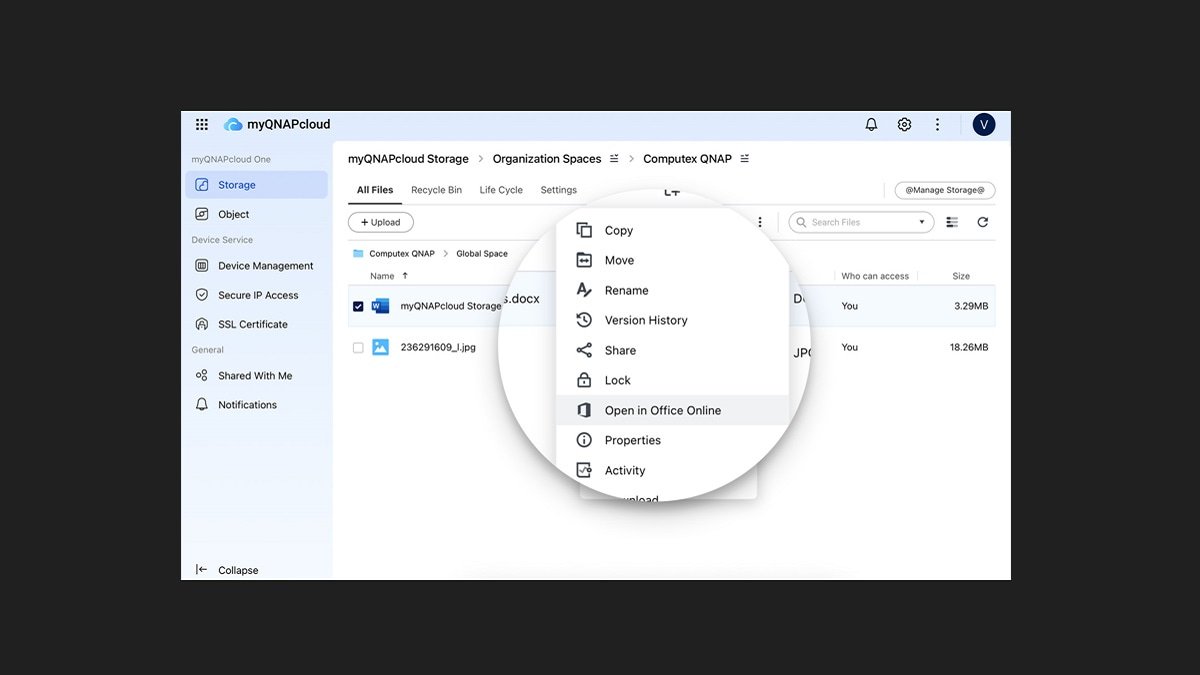Open the user avatar V menu
The width and height of the screenshot is (1200, 675).
(984, 125)
